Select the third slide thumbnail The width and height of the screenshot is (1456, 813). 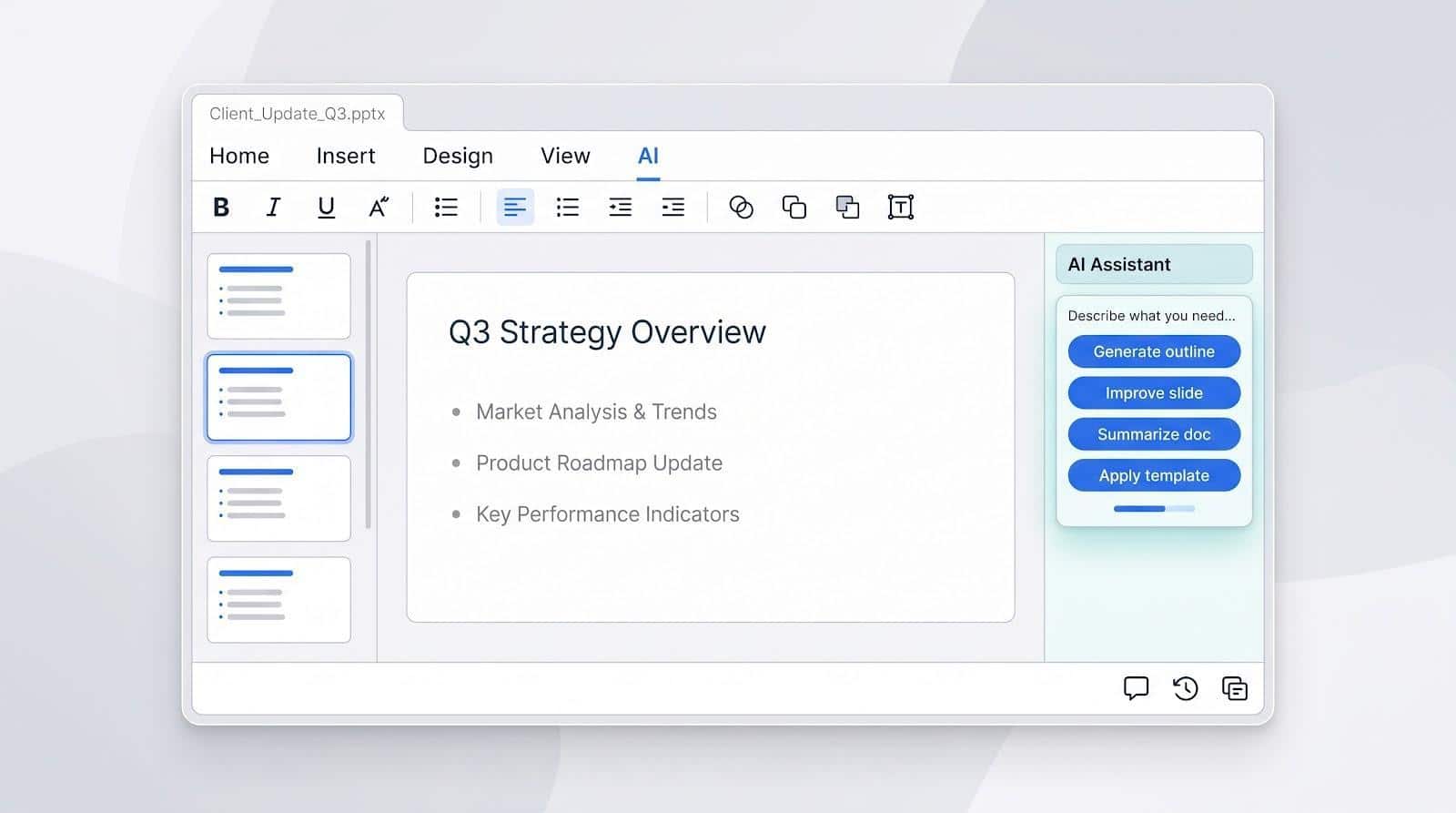point(278,498)
